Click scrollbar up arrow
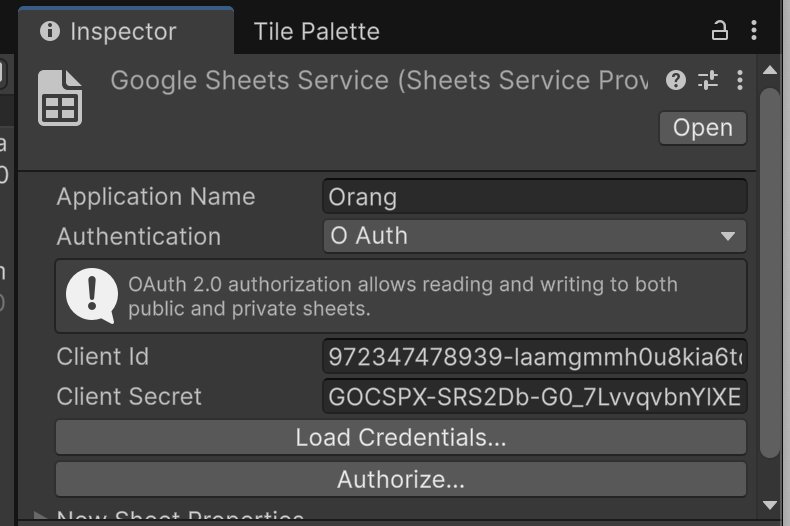The image size is (790, 526). (x=770, y=70)
